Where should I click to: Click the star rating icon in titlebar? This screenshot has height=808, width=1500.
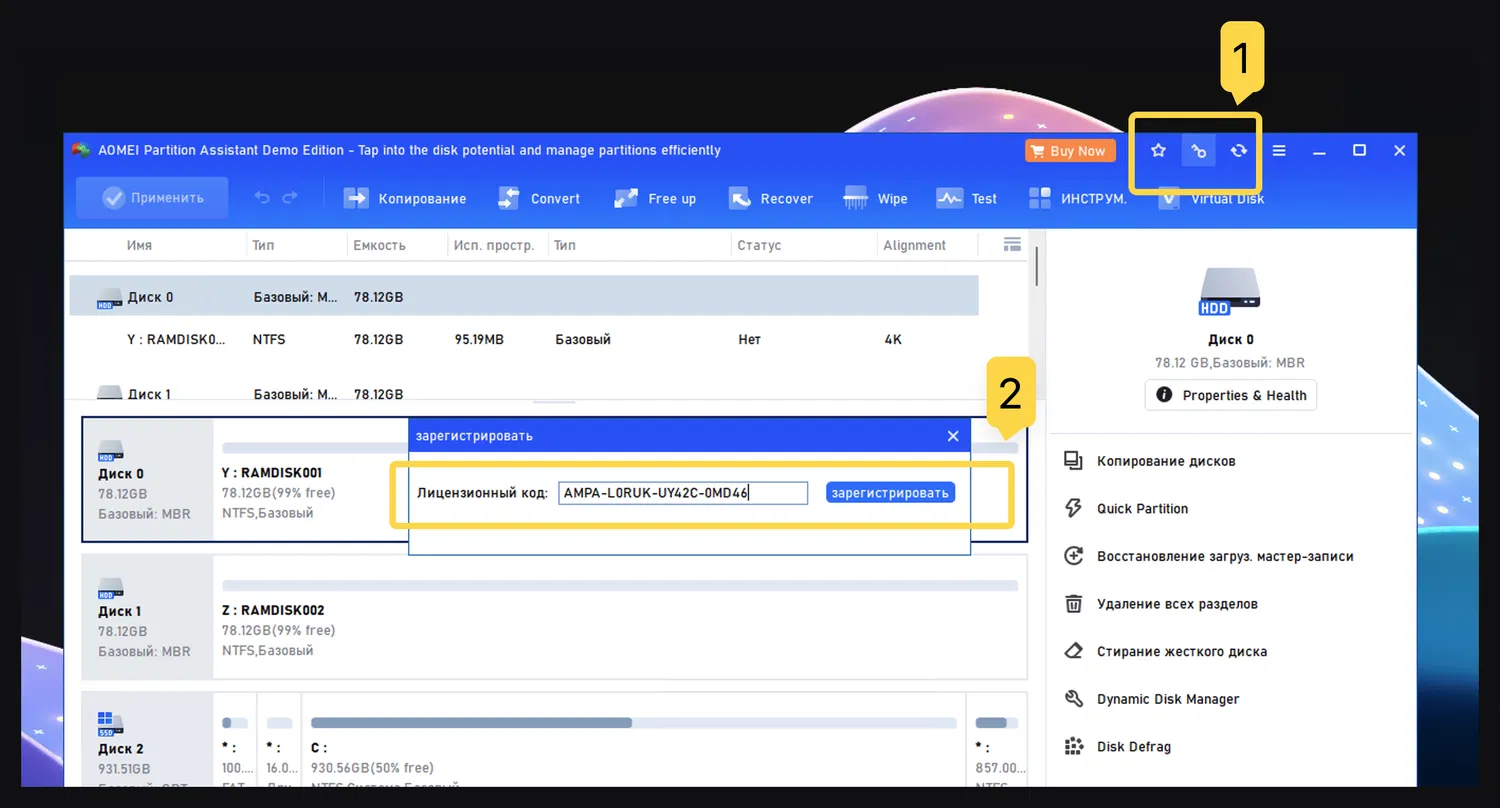point(1158,150)
